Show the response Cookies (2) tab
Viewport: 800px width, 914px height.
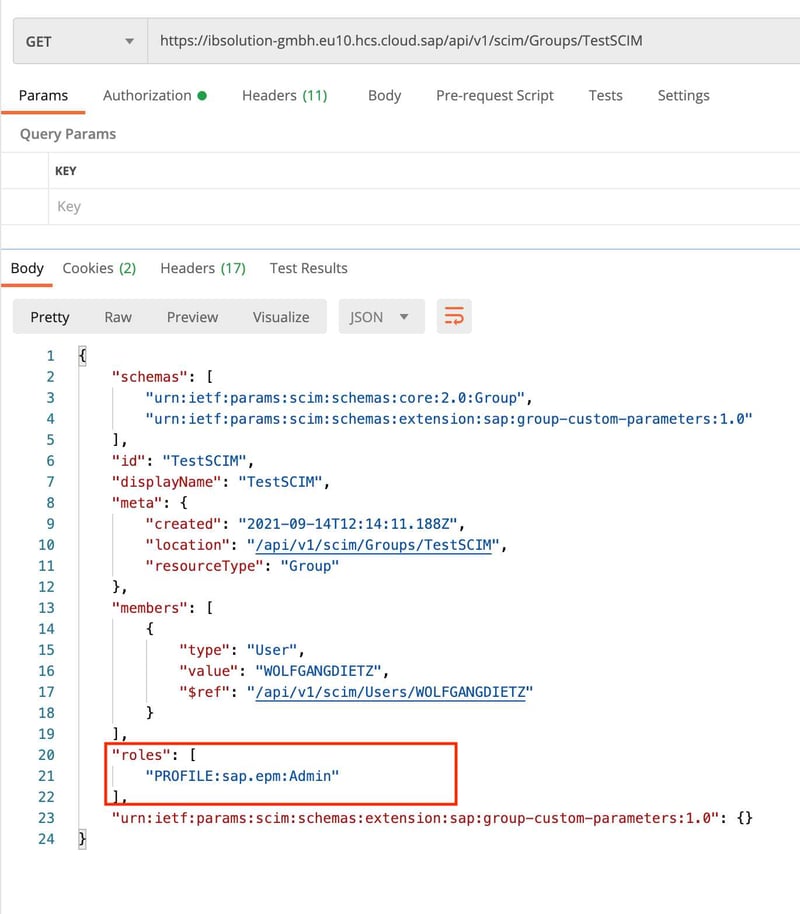99,268
